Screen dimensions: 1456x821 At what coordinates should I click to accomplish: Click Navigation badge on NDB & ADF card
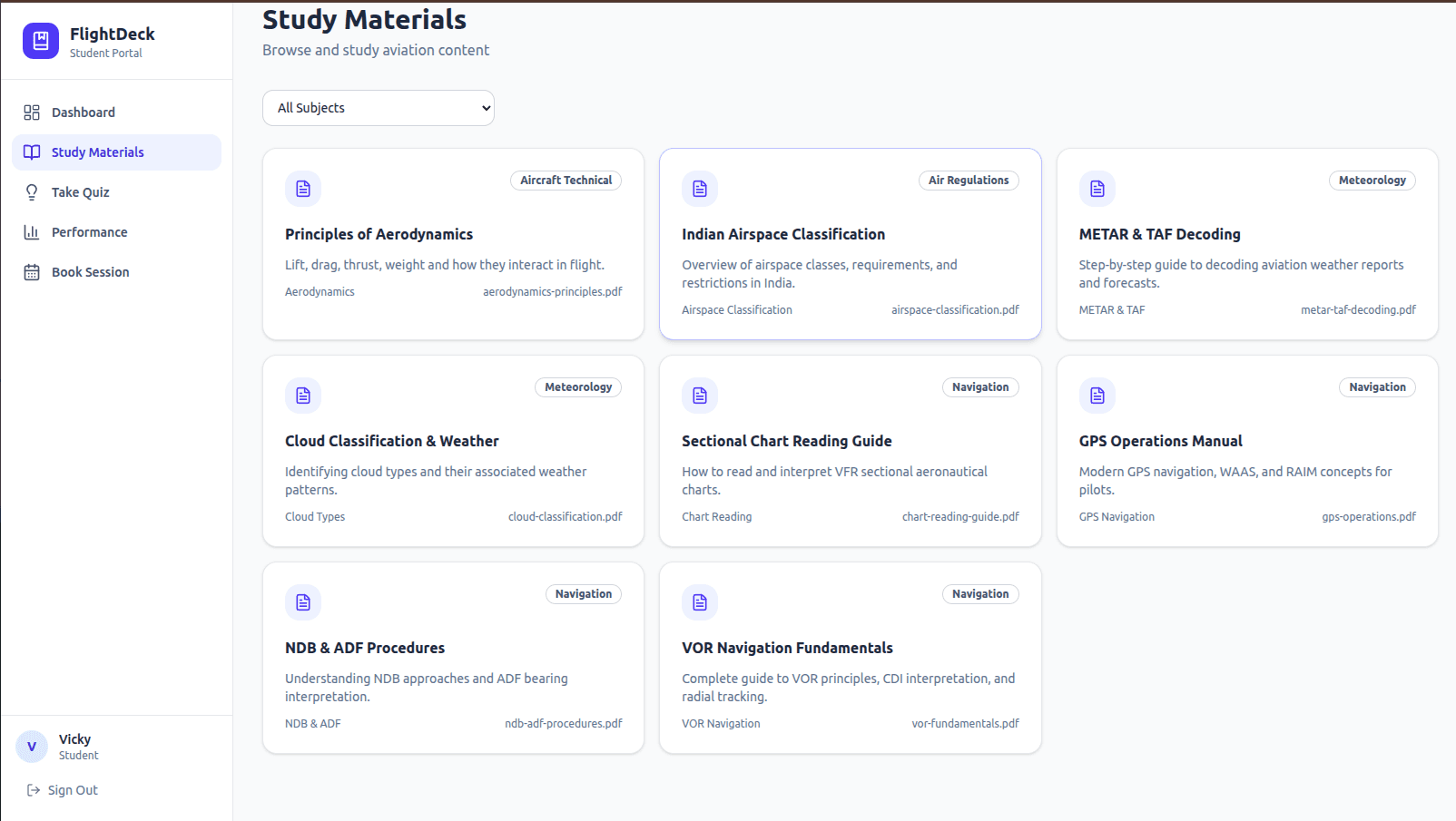[x=584, y=594]
